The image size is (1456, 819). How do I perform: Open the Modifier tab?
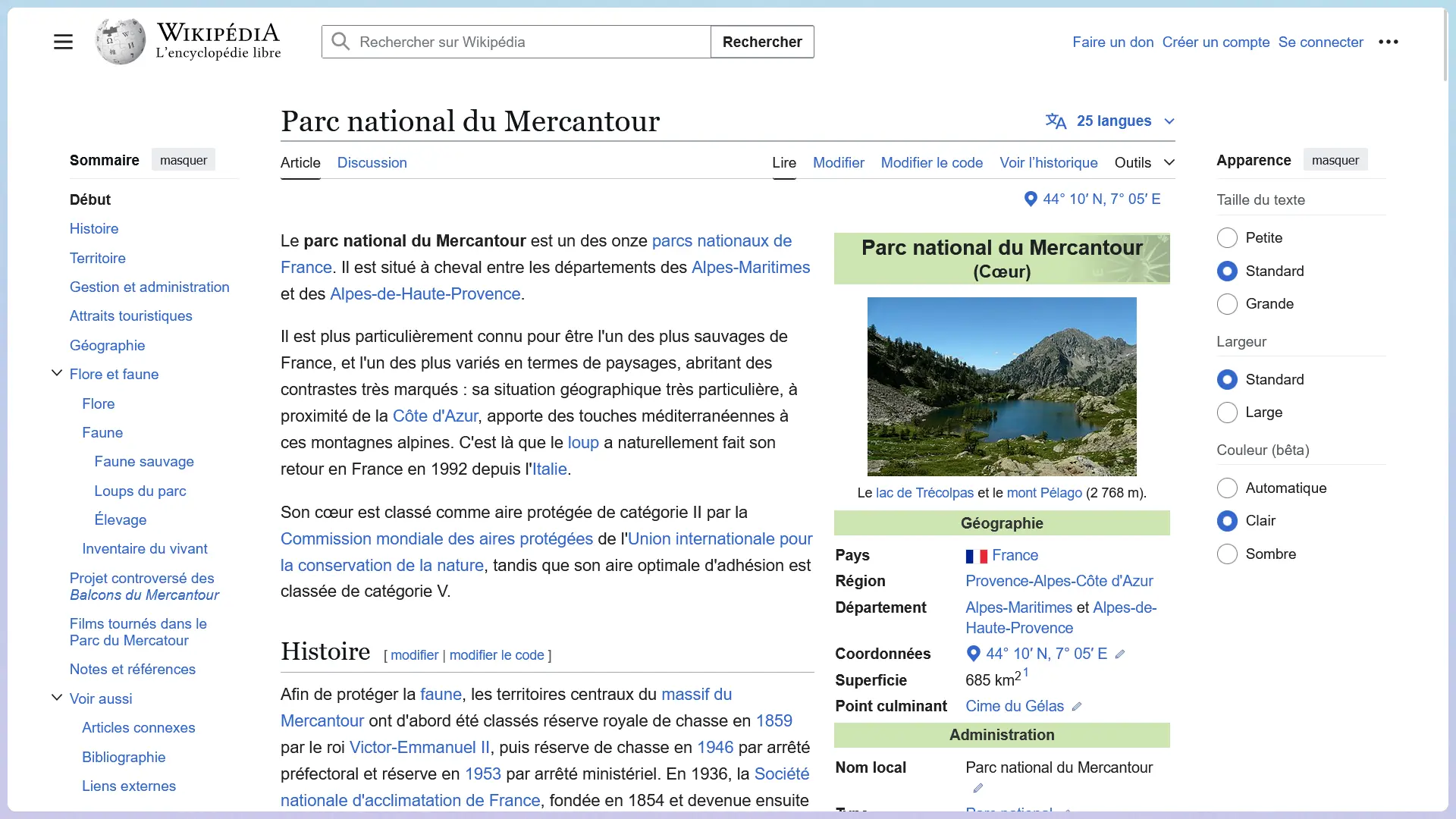click(839, 162)
